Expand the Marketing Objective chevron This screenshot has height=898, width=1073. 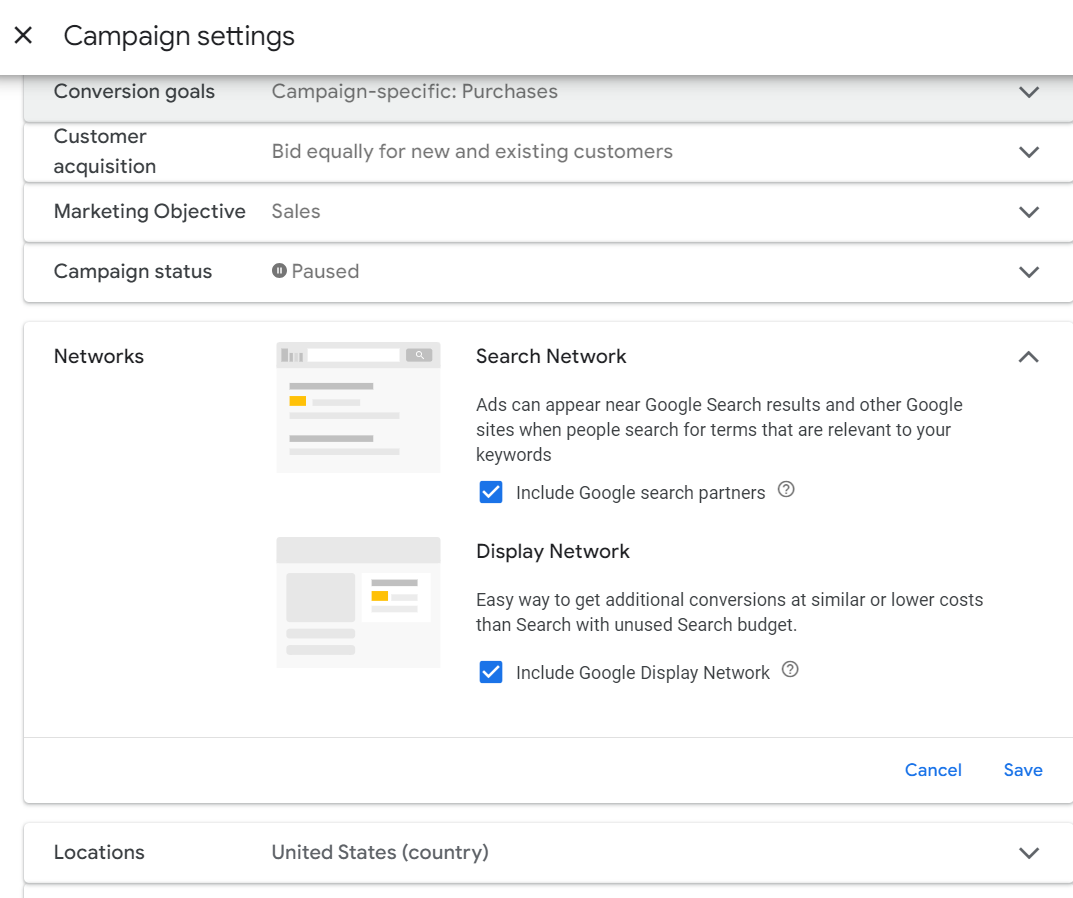coord(1029,212)
